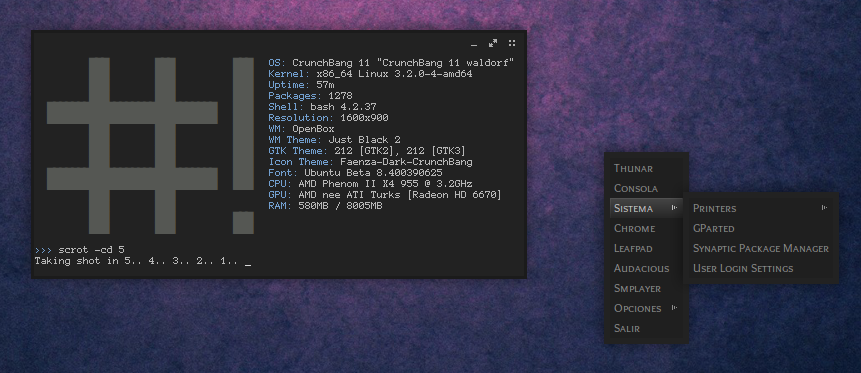Maximize the terminal window
Screen dimensions: 861x373
[493, 43]
